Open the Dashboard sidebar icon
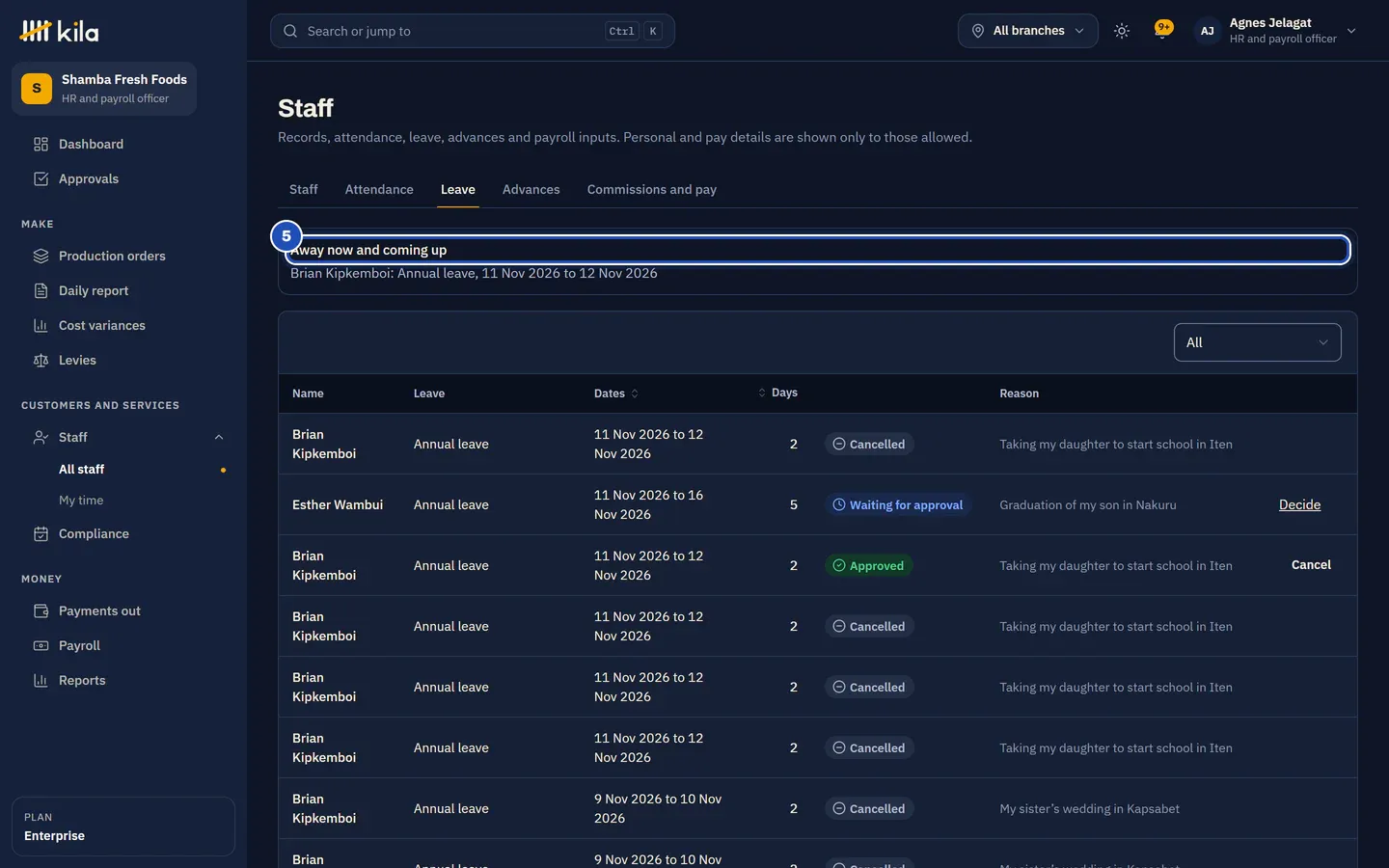The height and width of the screenshot is (868, 1389). click(x=41, y=145)
